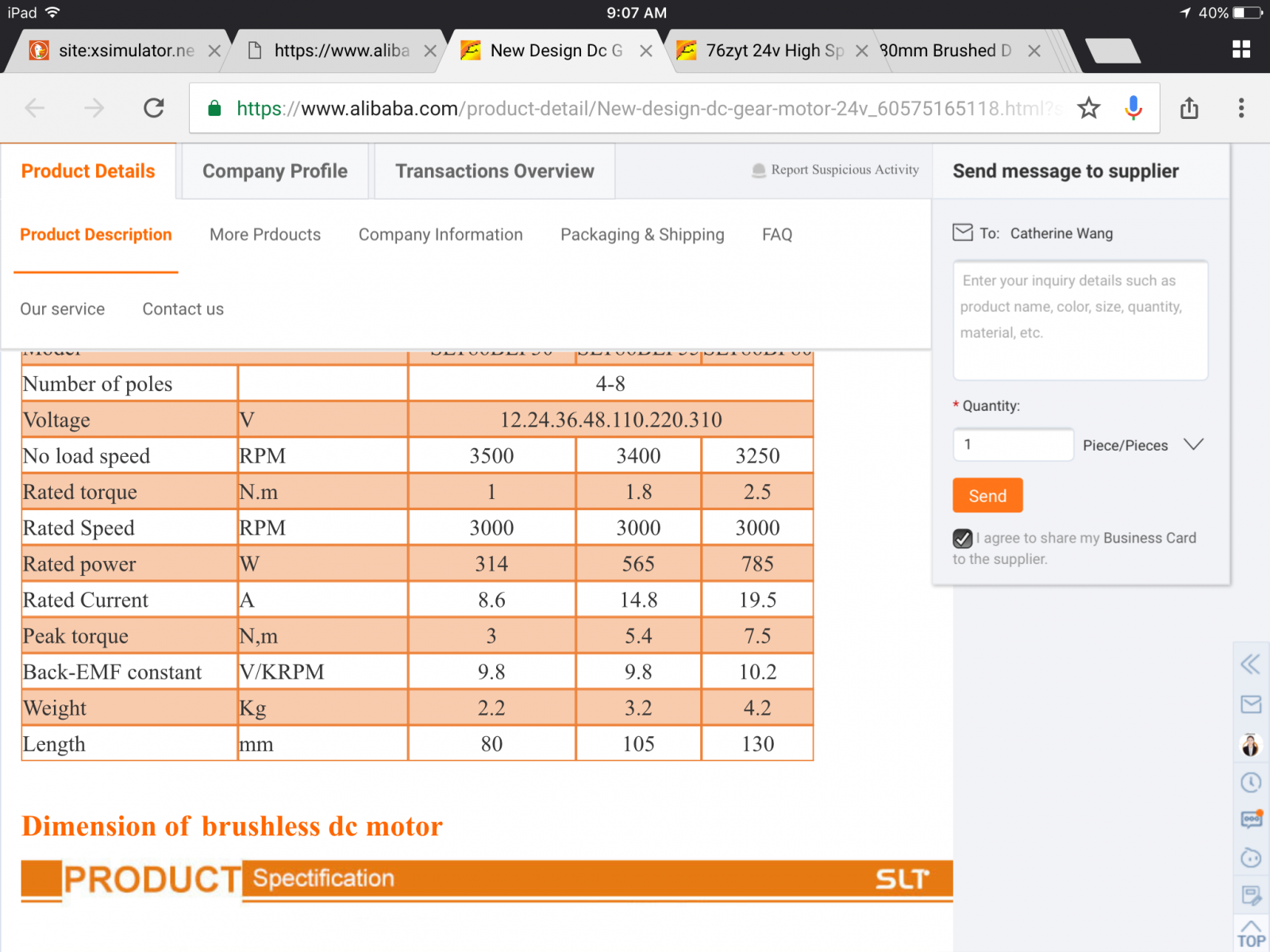This screenshot has width=1270, height=952.
Task: Click the Length value 105
Action: [x=639, y=744]
